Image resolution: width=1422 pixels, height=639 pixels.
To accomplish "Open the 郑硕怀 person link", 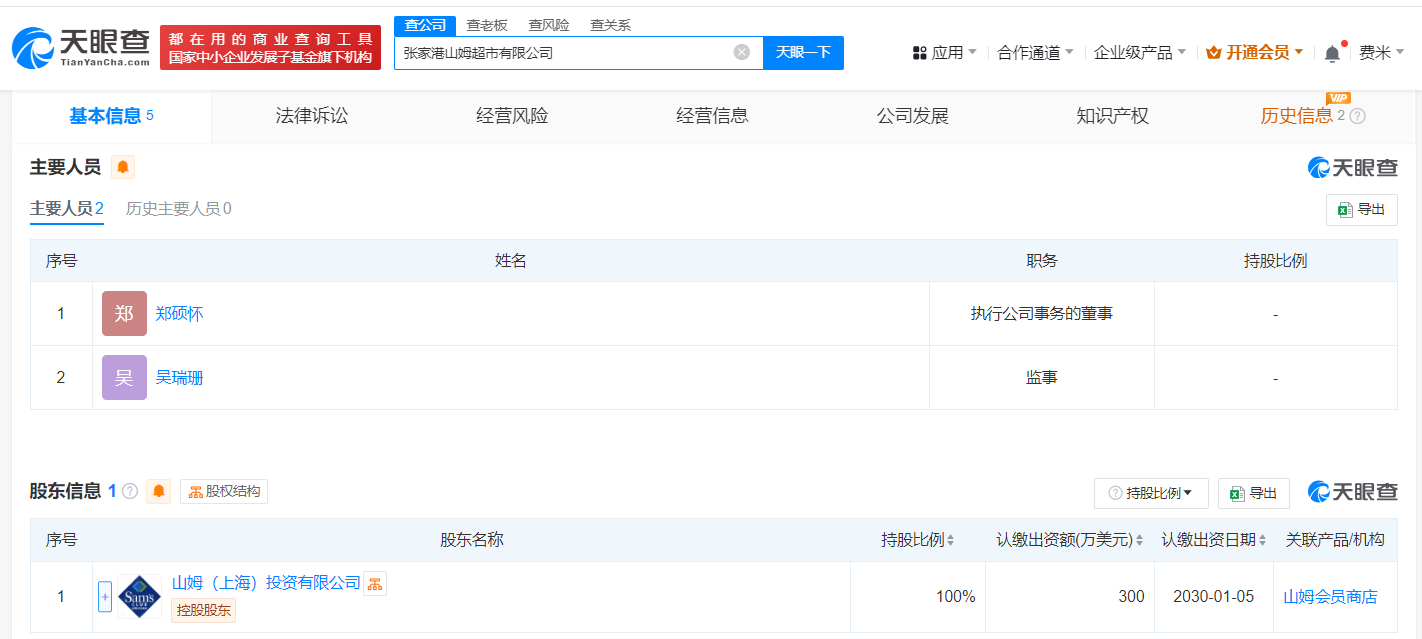I will click(180, 314).
